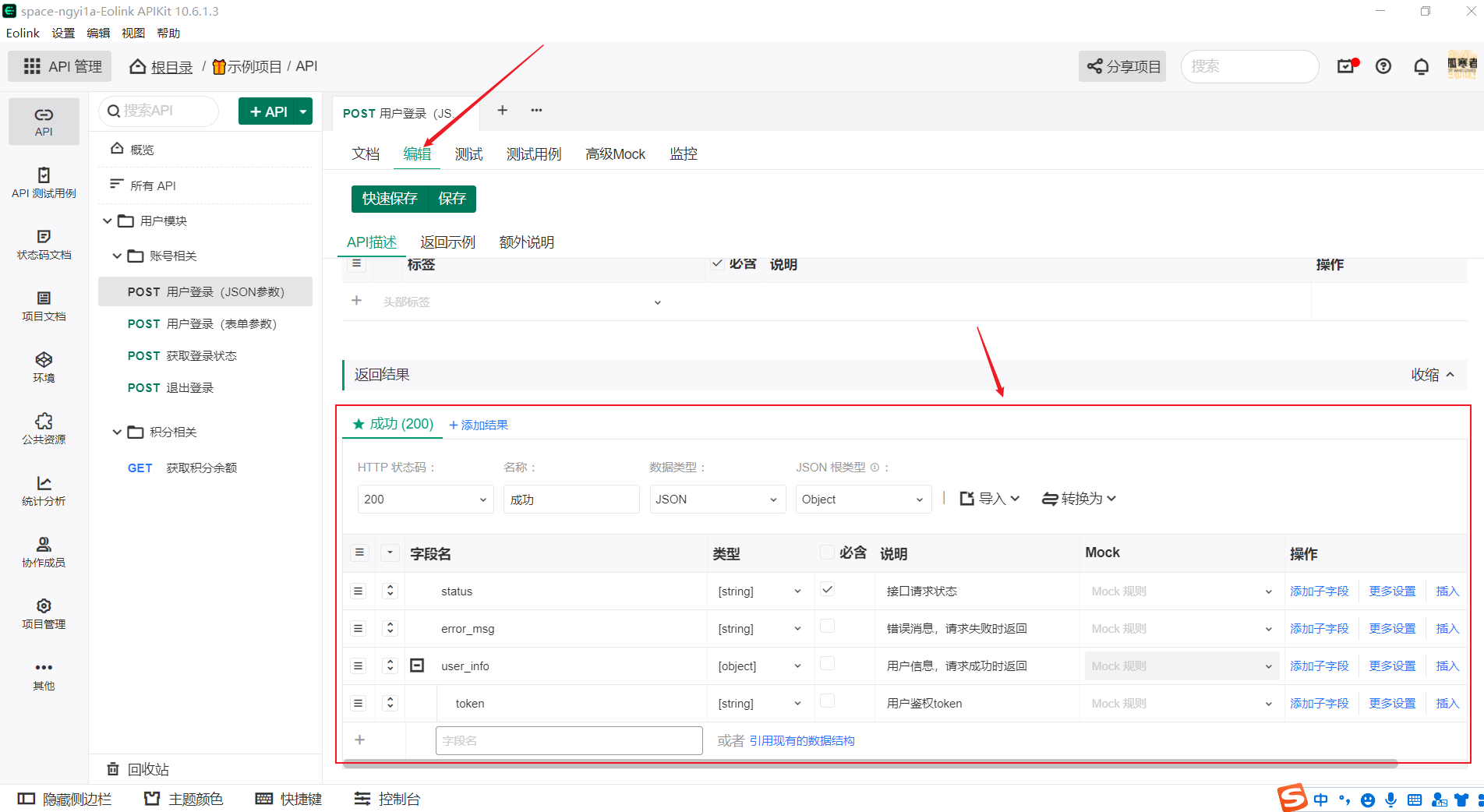The image size is (1484, 812).
Task: Open the 视图 menu
Action: [x=133, y=33]
